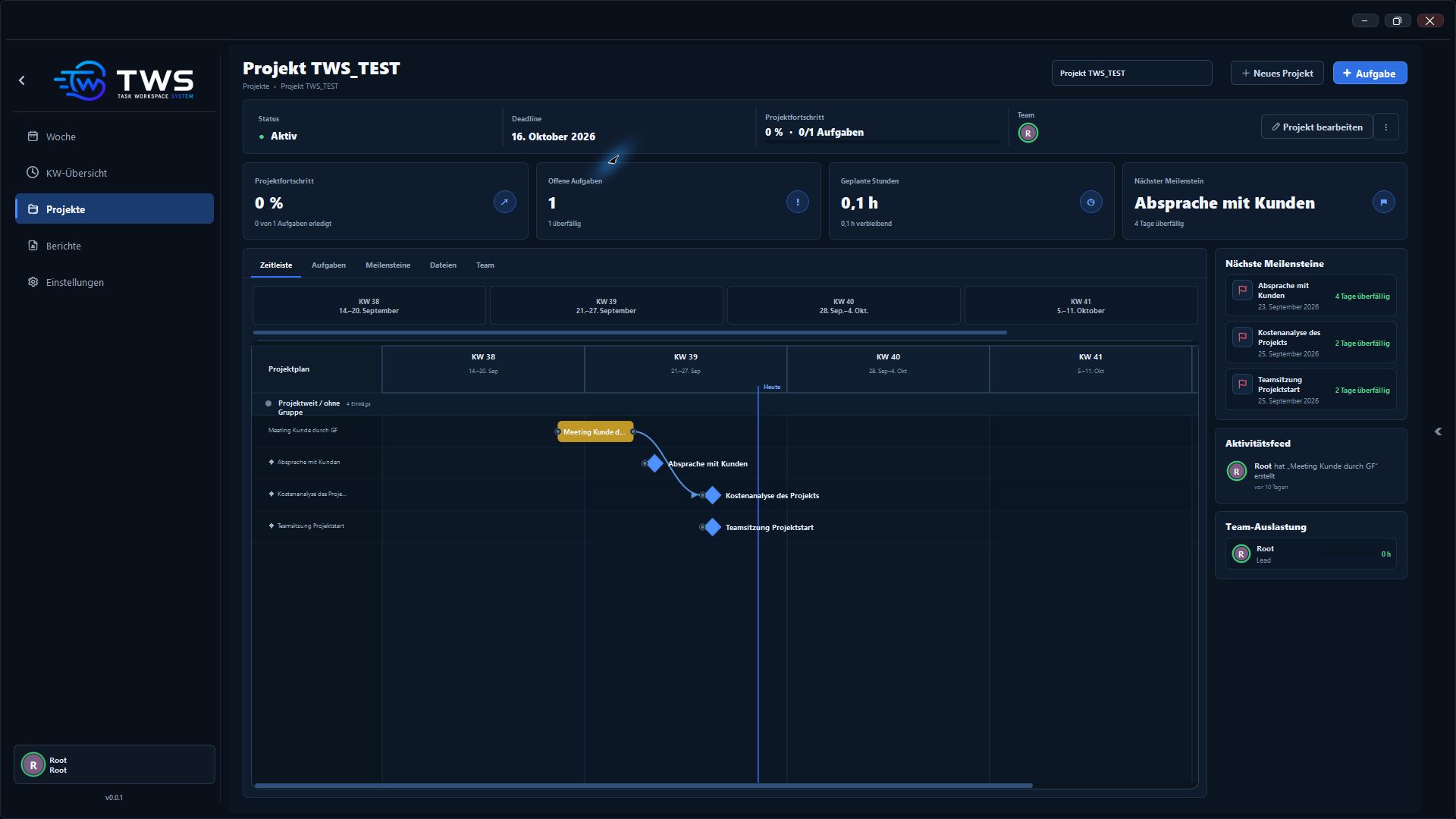Open the Absprache mit Kunden milestone card flag
The image size is (1456, 819).
tap(1242, 290)
